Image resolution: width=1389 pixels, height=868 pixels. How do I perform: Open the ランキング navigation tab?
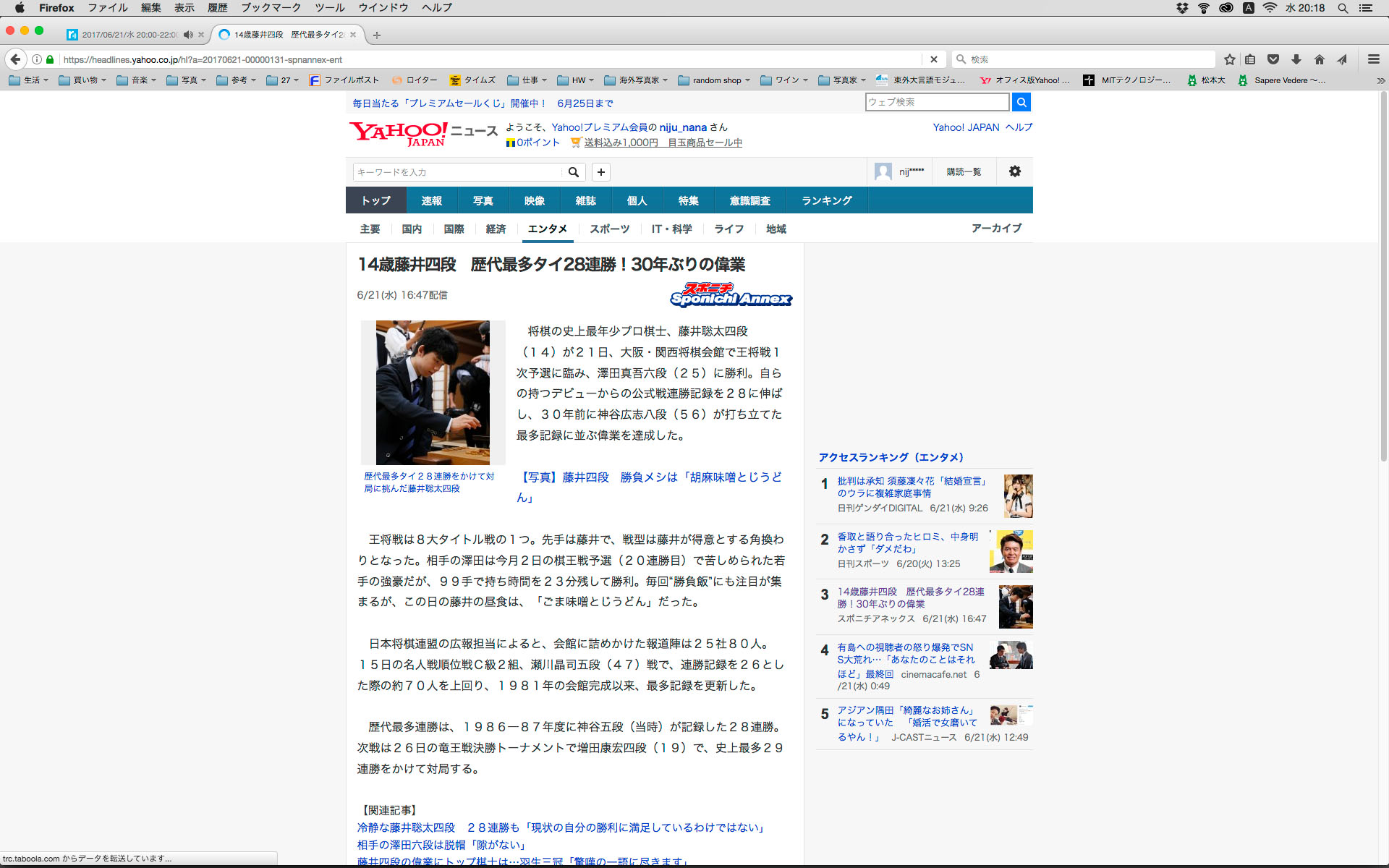point(826,200)
